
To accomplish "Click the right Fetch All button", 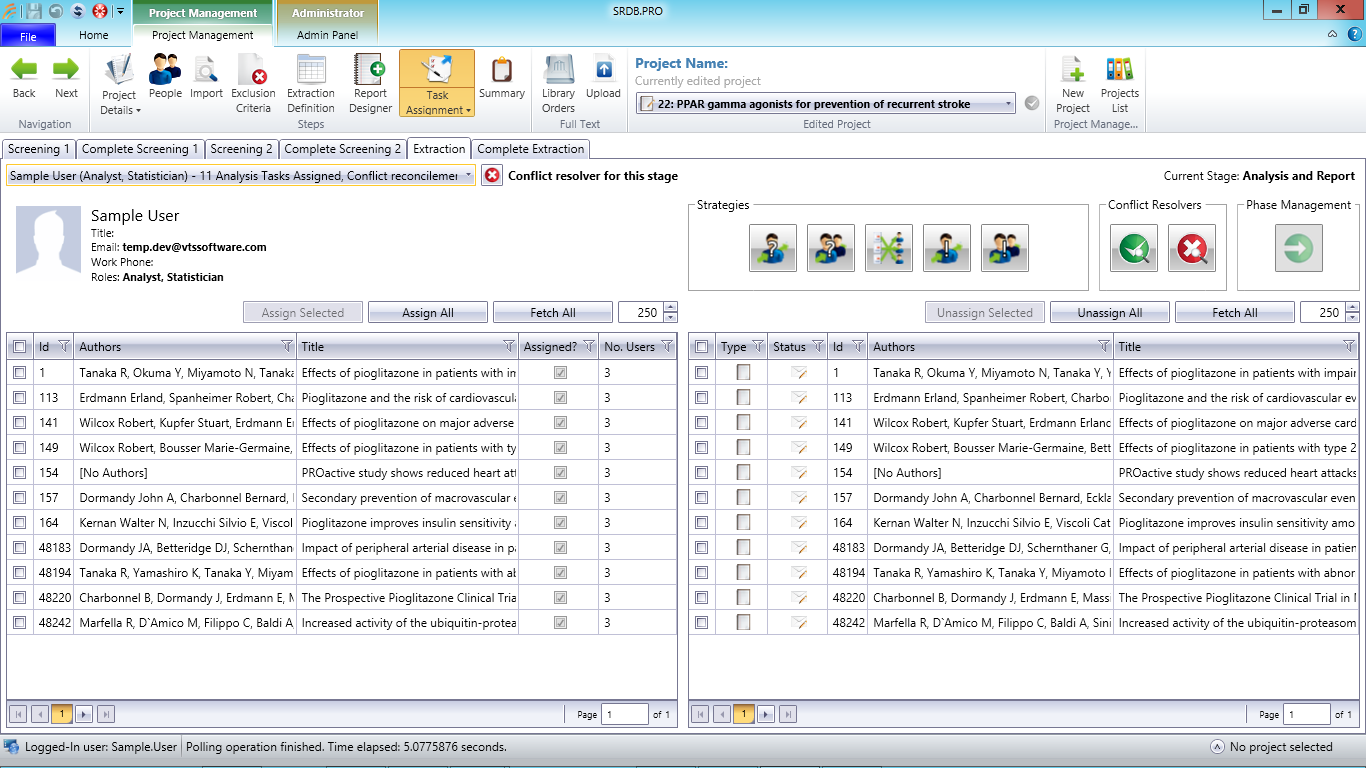I will tap(1235, 312).
